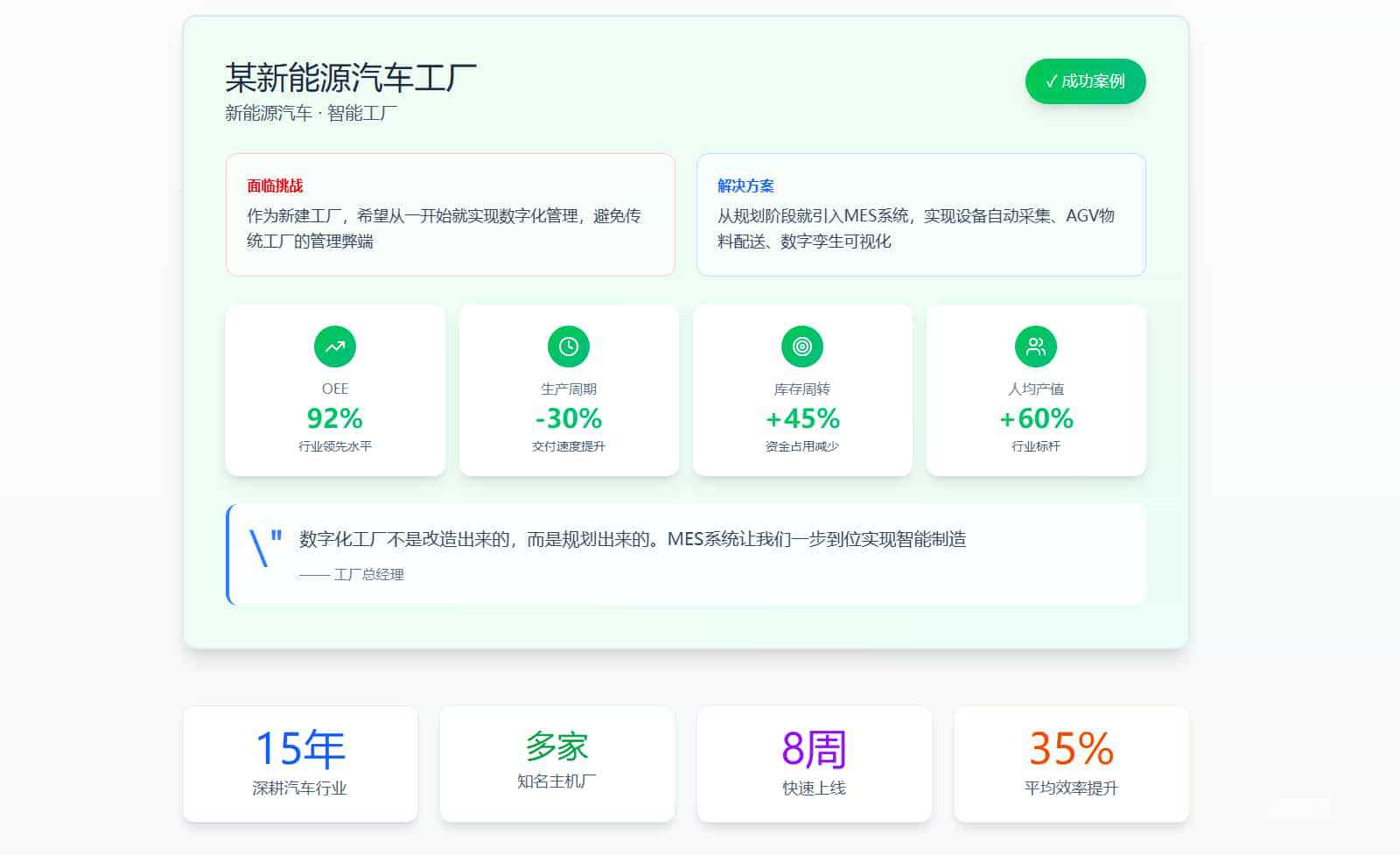1400x855 pixels.
Task: Select the 面临挑战 challenge card
Action: coord(450,214)
